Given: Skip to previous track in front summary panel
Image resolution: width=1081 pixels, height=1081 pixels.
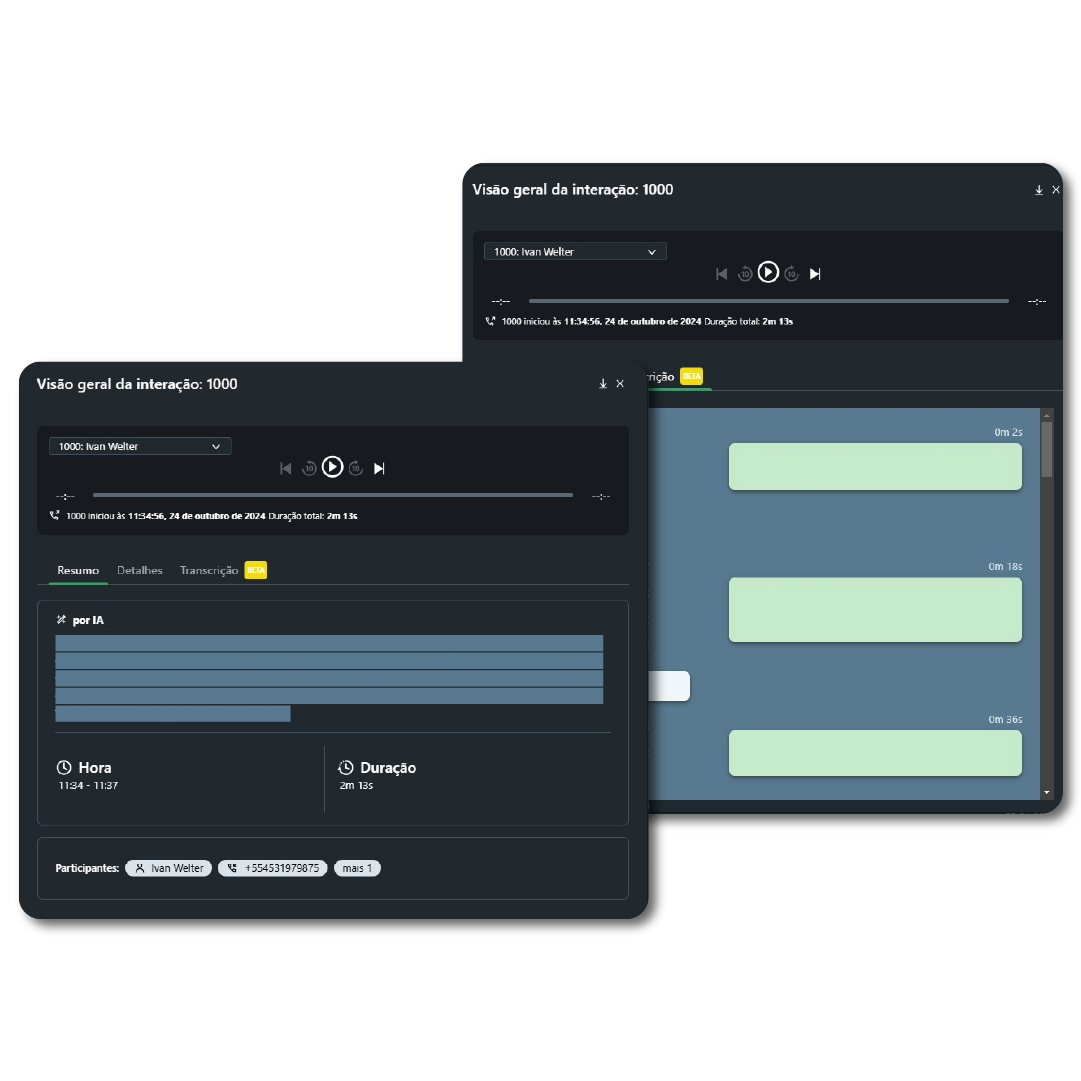Looking at the screenshot, I should 286,468.
